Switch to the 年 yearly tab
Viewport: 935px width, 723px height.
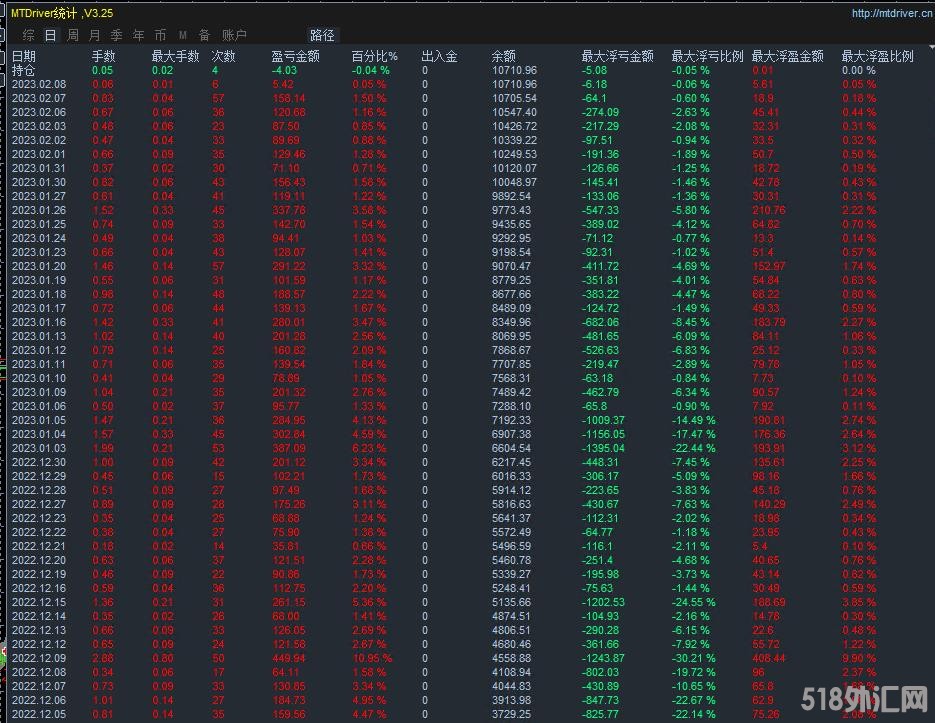(x=138, y=35)
